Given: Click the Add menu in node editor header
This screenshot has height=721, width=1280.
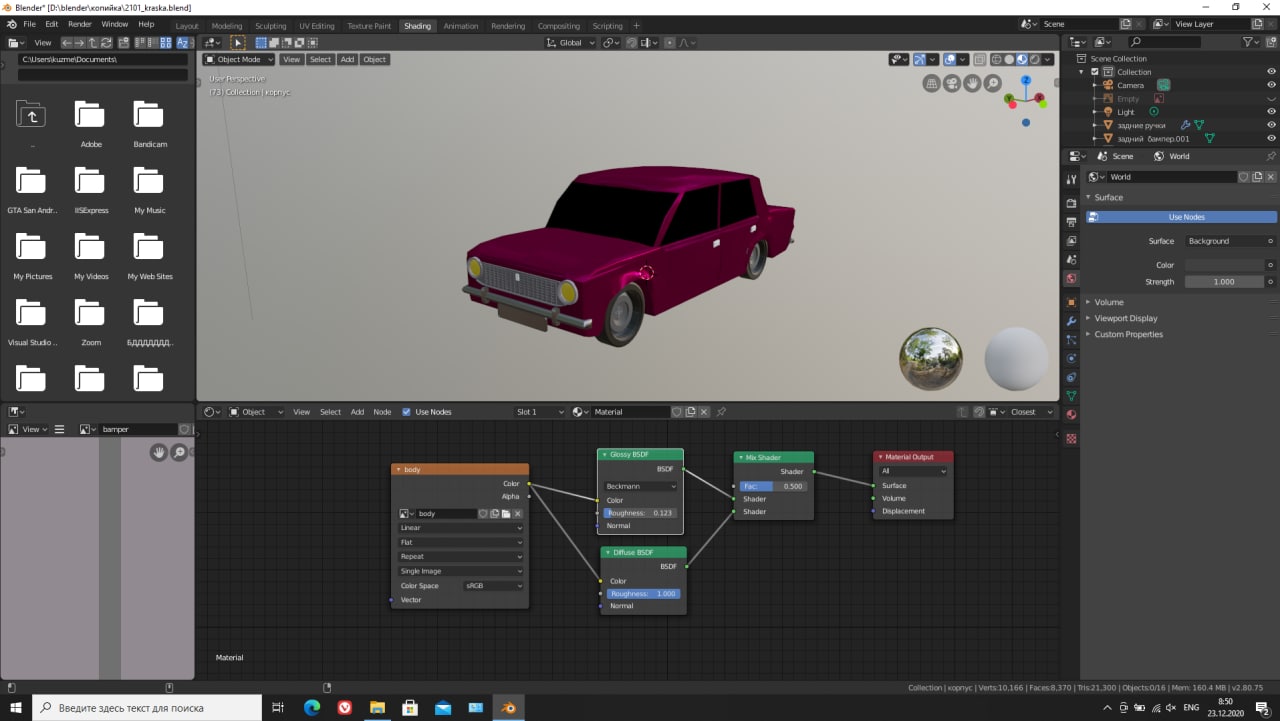Looking at the screenshot, I should pos(357,412).
